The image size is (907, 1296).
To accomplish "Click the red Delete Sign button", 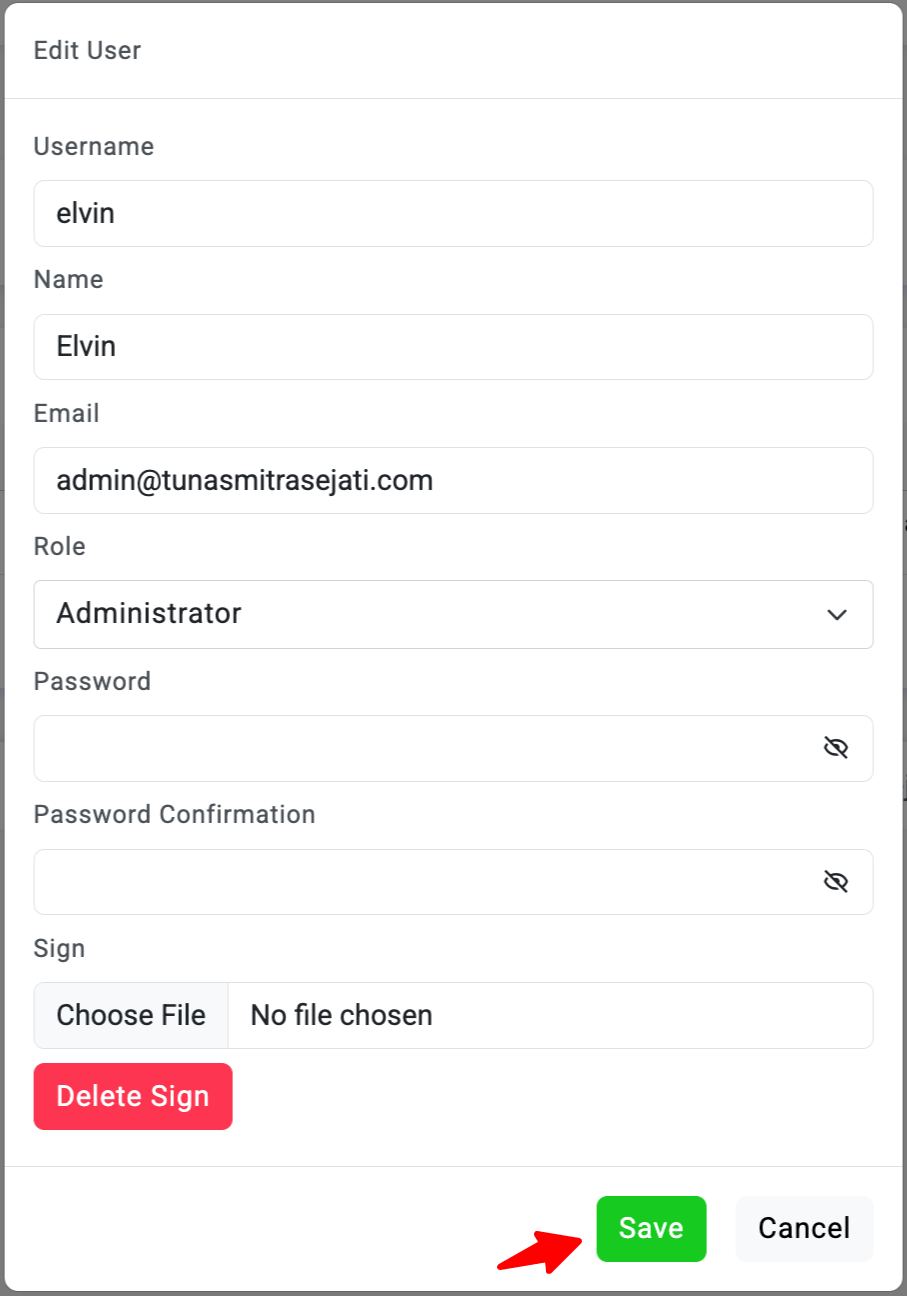I will (133, 1097).
